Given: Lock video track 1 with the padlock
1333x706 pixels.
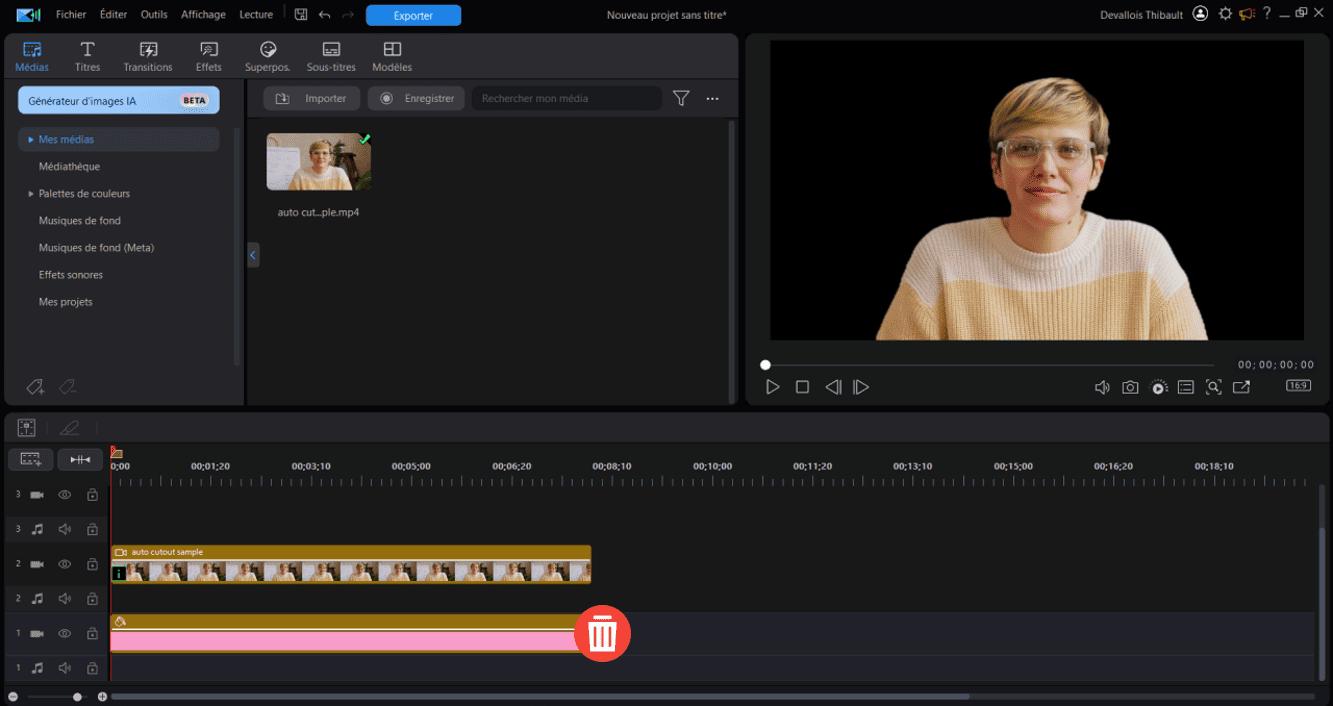Looking at the screenshot, I should tap(91, 633).
